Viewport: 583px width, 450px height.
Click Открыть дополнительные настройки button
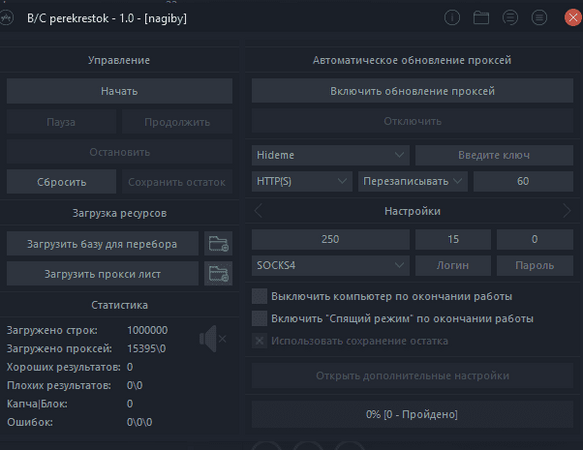click(412, 376)
